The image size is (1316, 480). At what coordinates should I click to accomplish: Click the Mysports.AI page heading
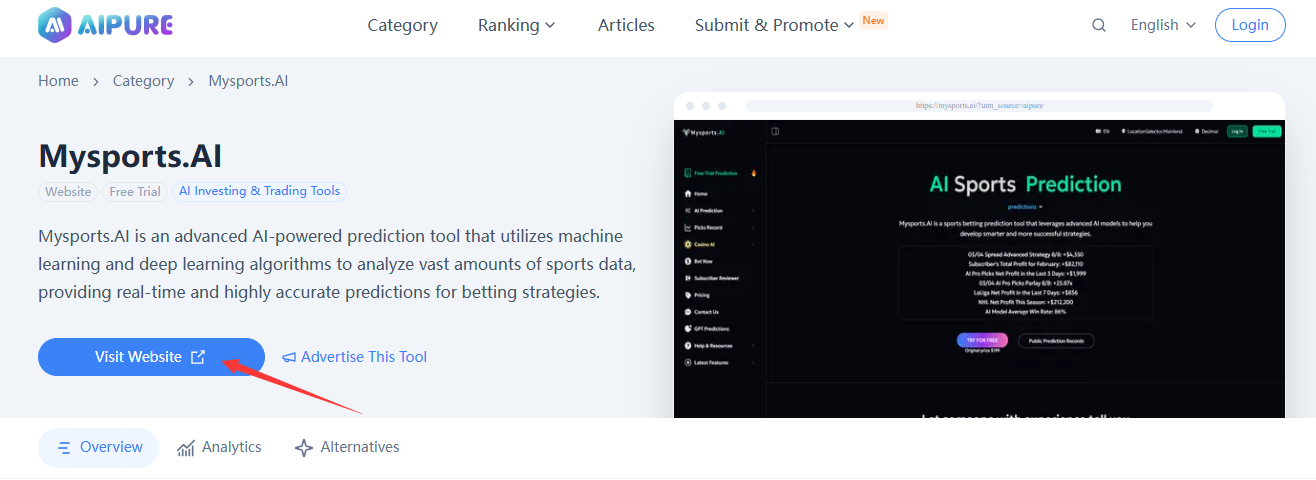[x=130, y=156]
